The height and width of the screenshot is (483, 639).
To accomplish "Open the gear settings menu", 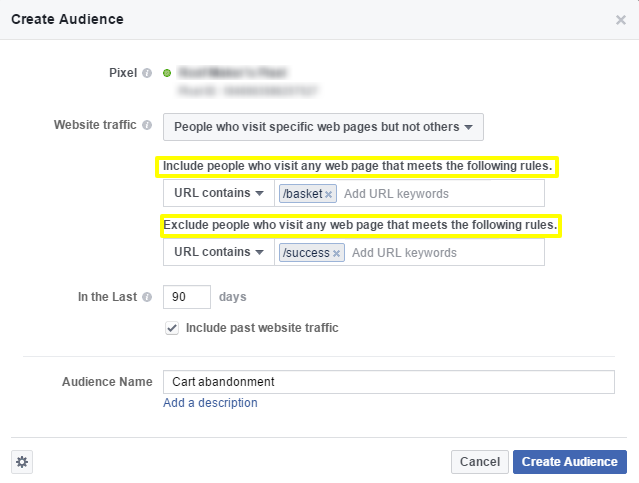I will 23,461.
